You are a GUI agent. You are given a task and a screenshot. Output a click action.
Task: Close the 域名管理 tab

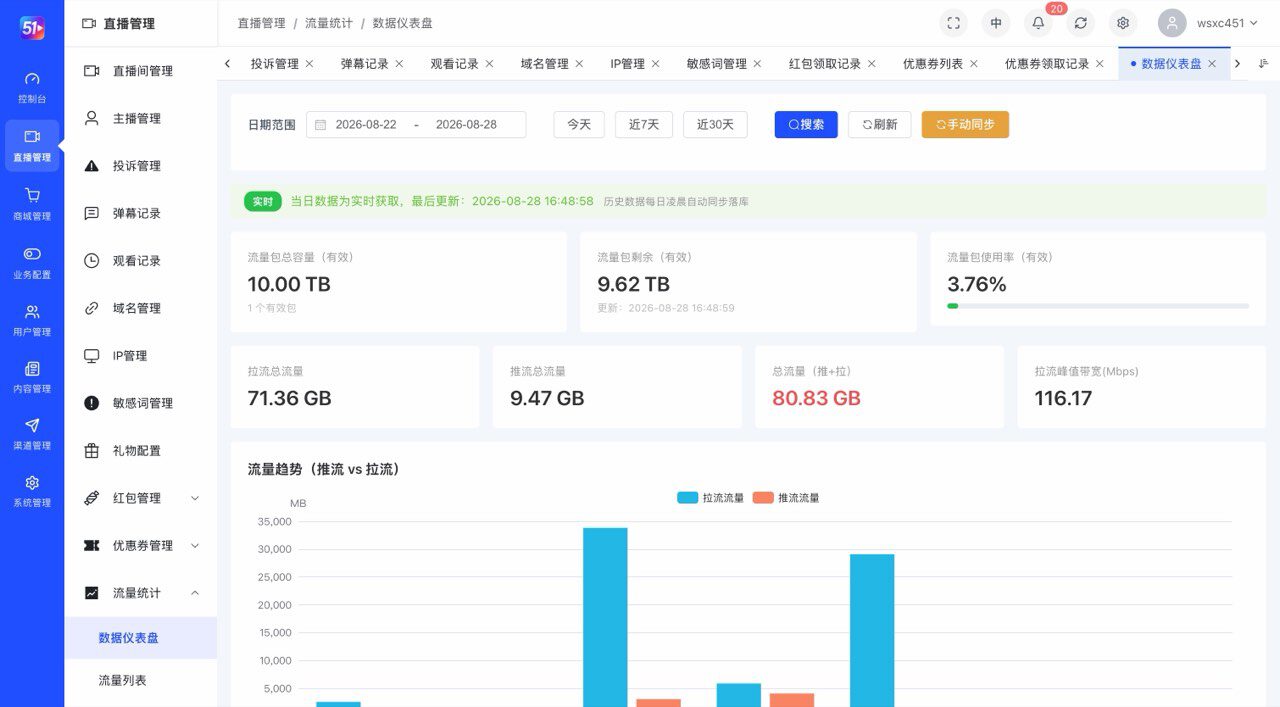click(x=579, y=64)
